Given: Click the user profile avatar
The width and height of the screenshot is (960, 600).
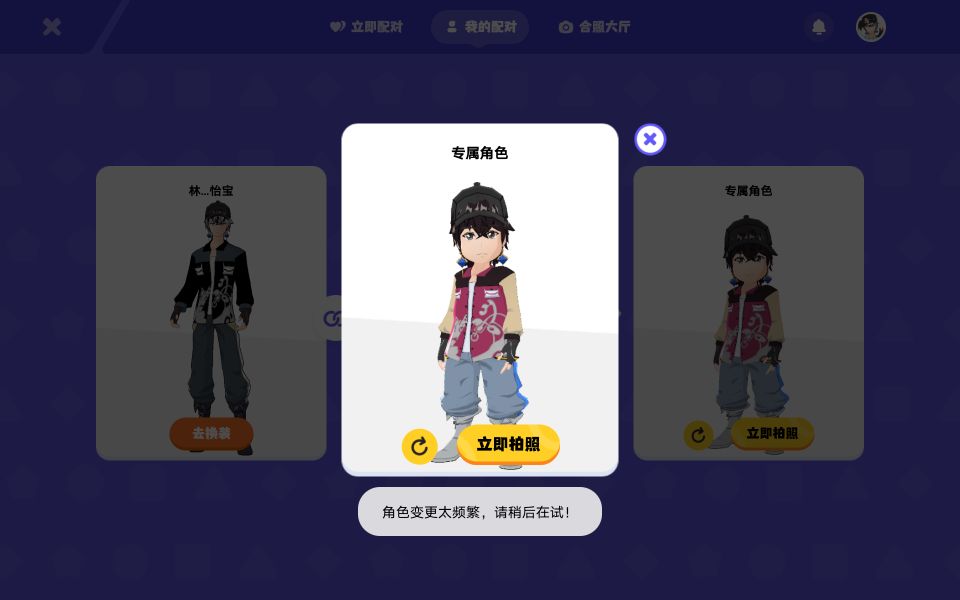Looking at the screenshot, I should pos(871,27).
